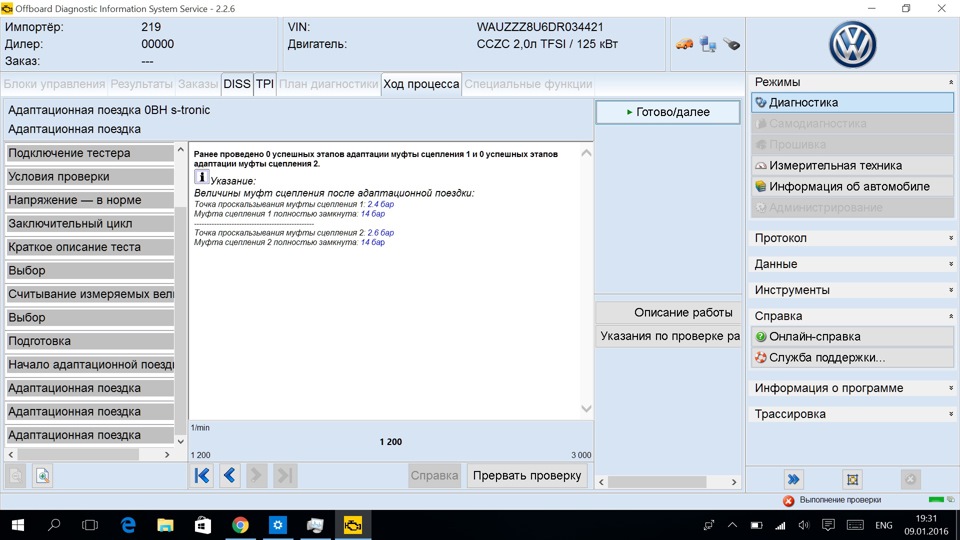The width and height of the screenshot is (960, 540).
Task: Open Google Chrome from the taskbar
Action: pyautogui.click(x=240, y=525)
